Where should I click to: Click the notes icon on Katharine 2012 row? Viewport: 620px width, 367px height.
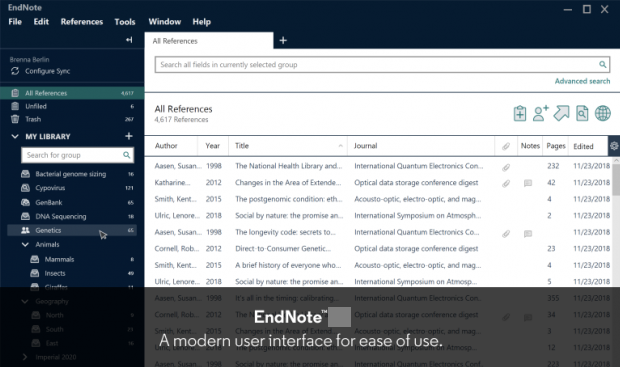coord(527,183)
